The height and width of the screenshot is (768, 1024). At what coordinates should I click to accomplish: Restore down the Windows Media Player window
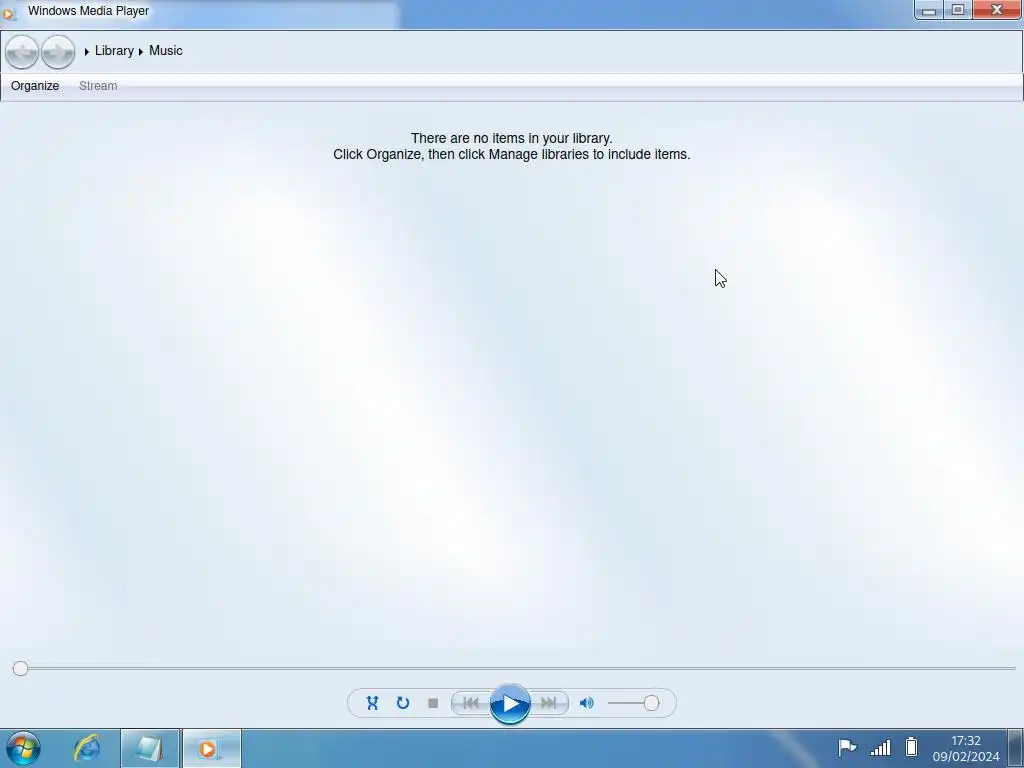tap(958, 10)
